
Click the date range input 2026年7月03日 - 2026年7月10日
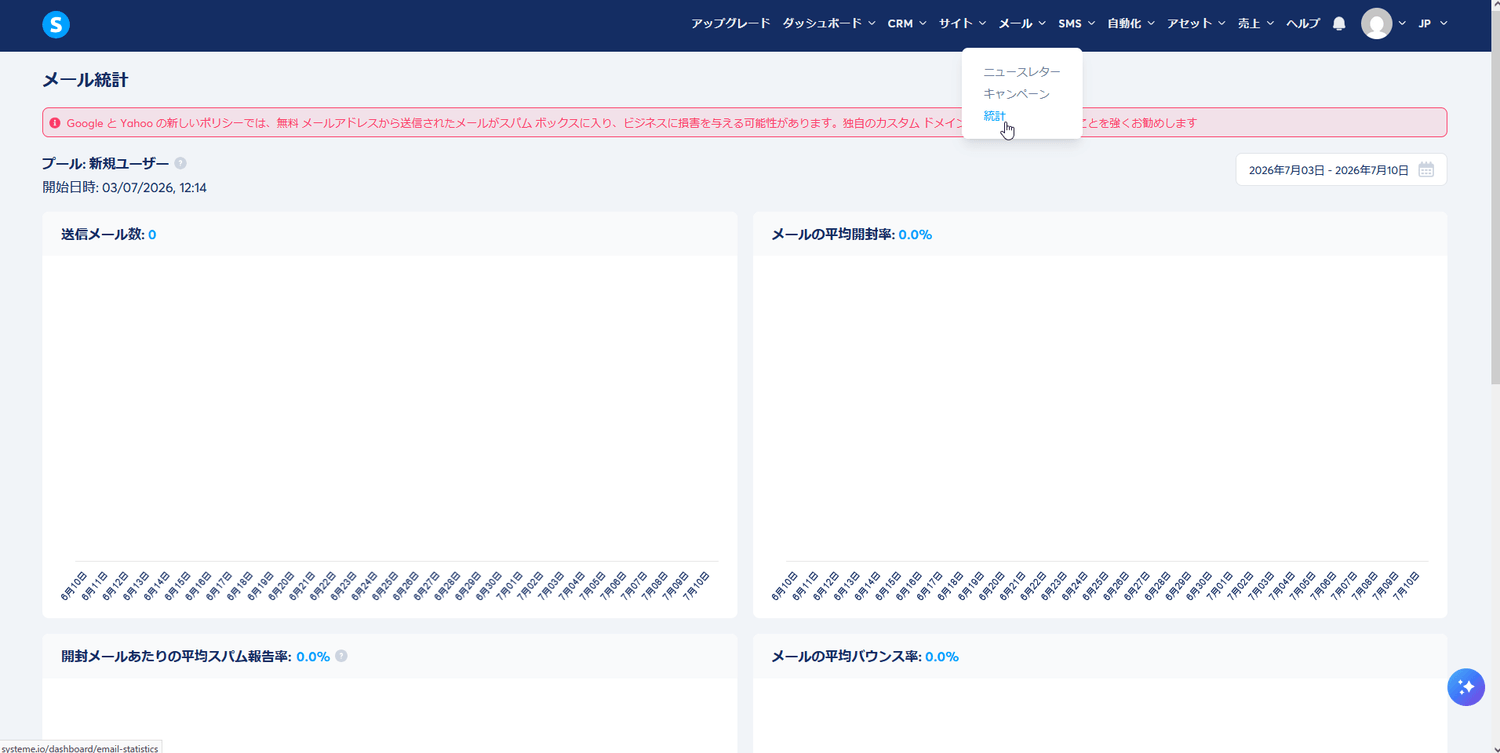pyautogui.click(x=1341, y=170)
